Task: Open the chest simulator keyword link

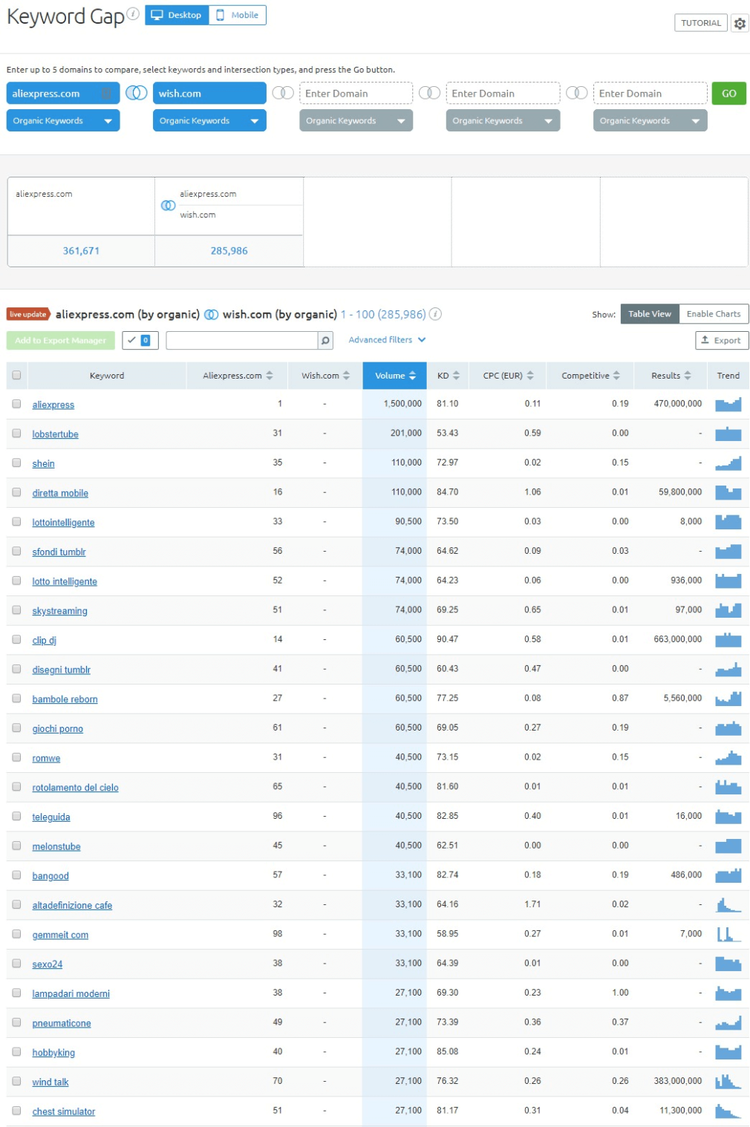Action: click(63, 1112)
